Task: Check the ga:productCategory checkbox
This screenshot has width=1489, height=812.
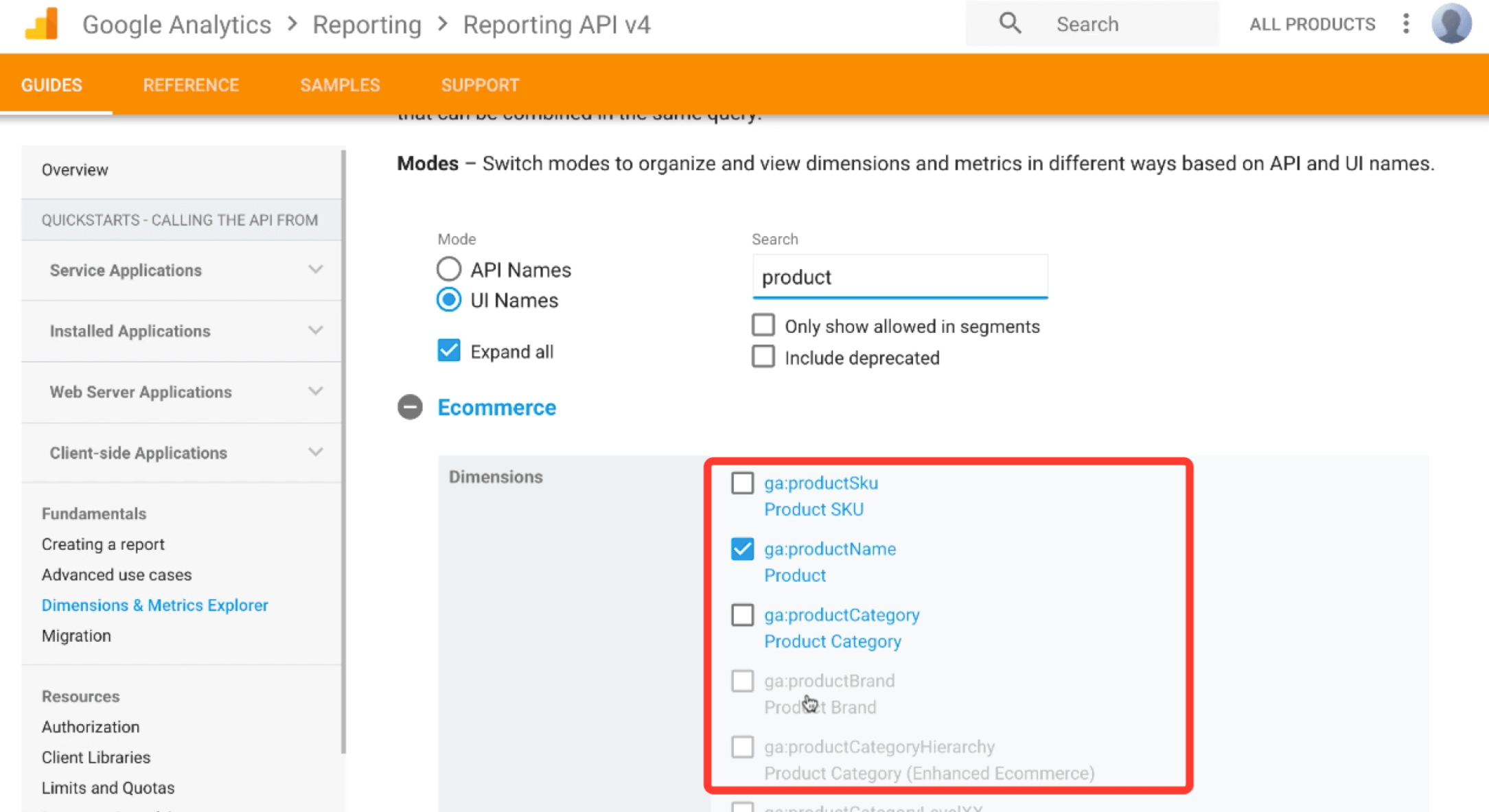Action: (742, 615)
